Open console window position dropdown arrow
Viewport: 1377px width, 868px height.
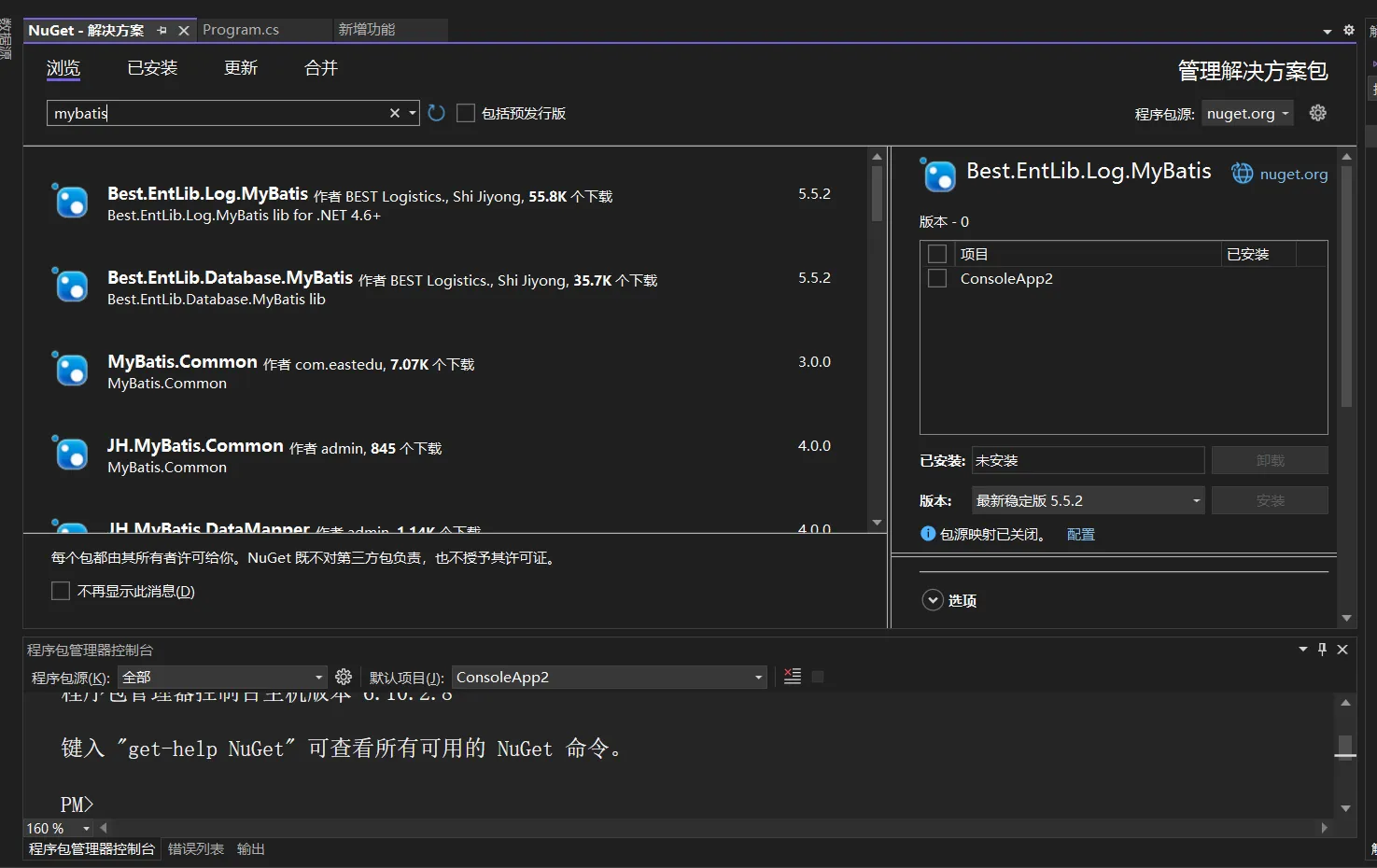1303,649
